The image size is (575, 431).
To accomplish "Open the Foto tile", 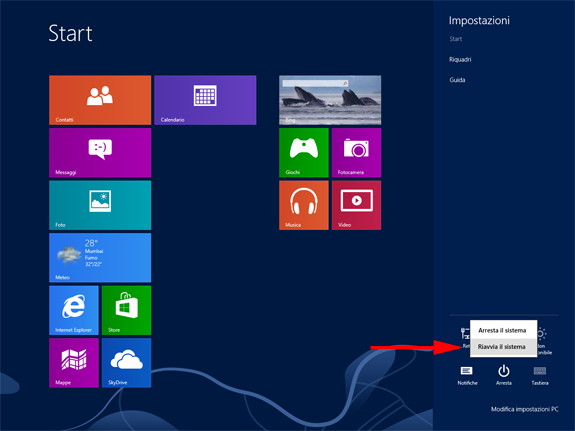I will pos(100,205).
